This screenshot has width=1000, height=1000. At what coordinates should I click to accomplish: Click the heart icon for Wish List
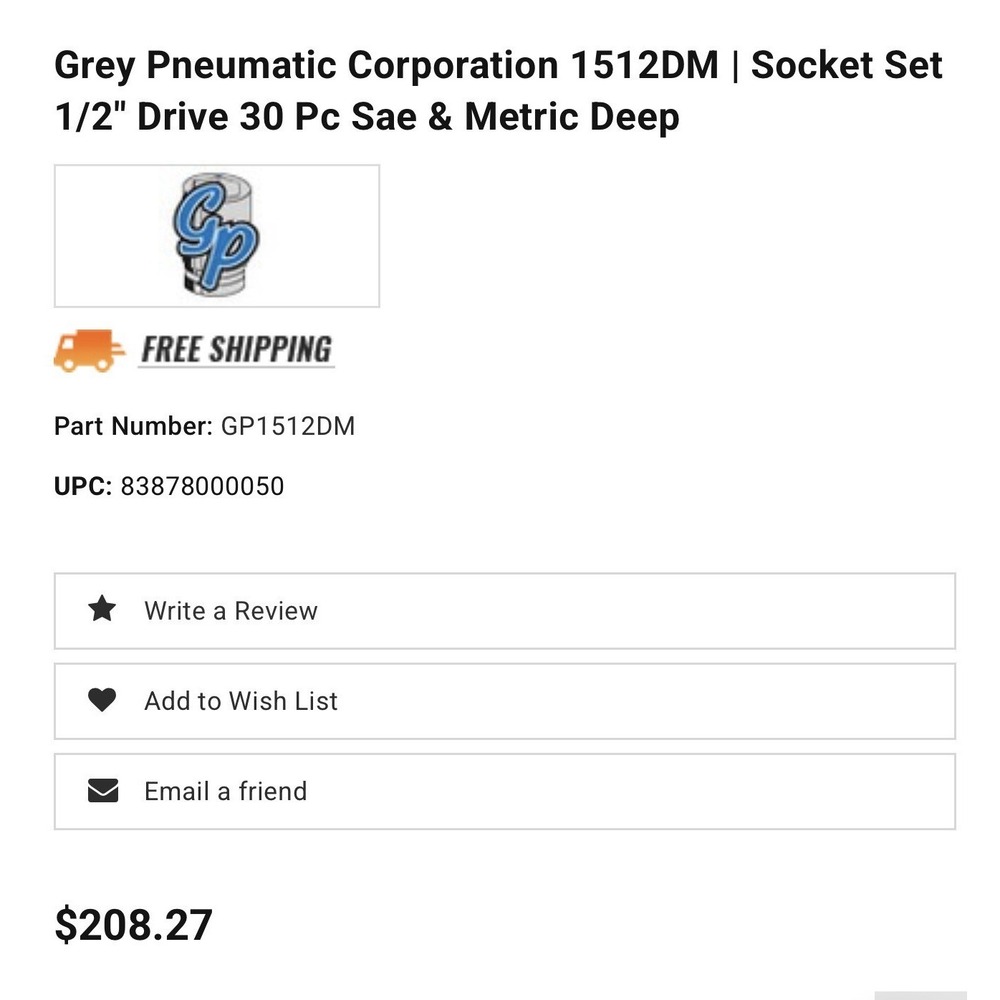click(x=102, y=700)
